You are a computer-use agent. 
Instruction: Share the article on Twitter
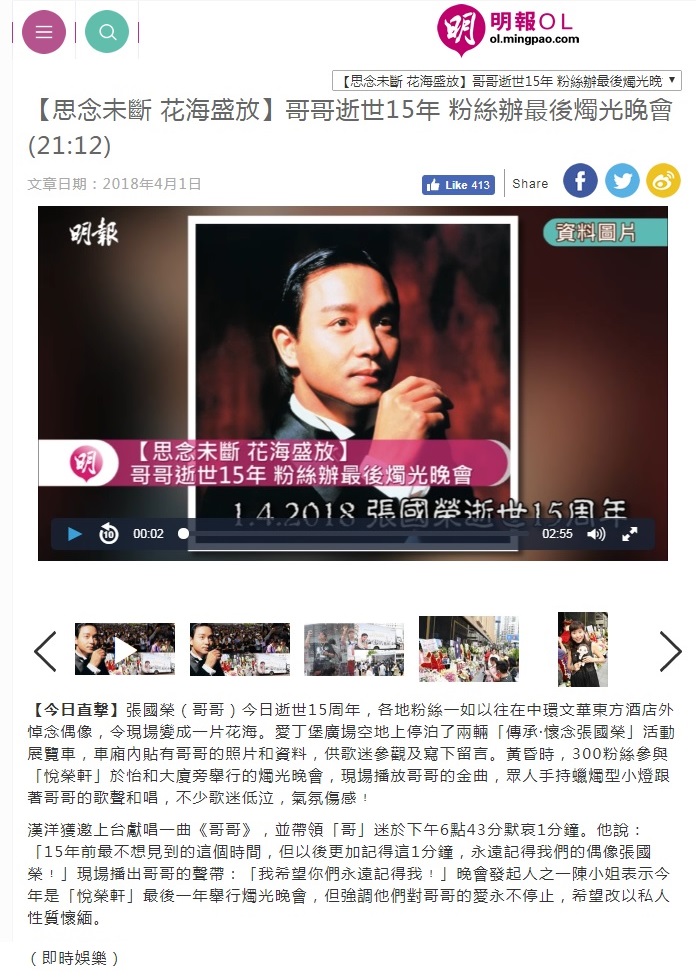pyautogui.click(x=622, y=181)
